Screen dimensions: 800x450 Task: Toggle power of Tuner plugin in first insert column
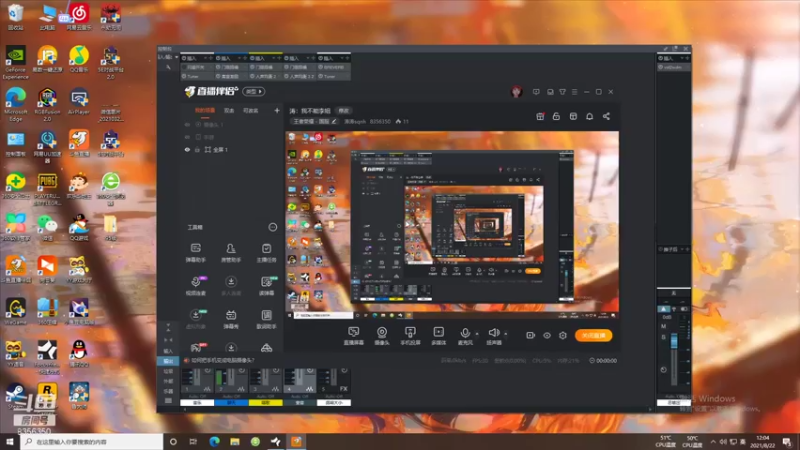pyautogui.click(x=185, y=76)
